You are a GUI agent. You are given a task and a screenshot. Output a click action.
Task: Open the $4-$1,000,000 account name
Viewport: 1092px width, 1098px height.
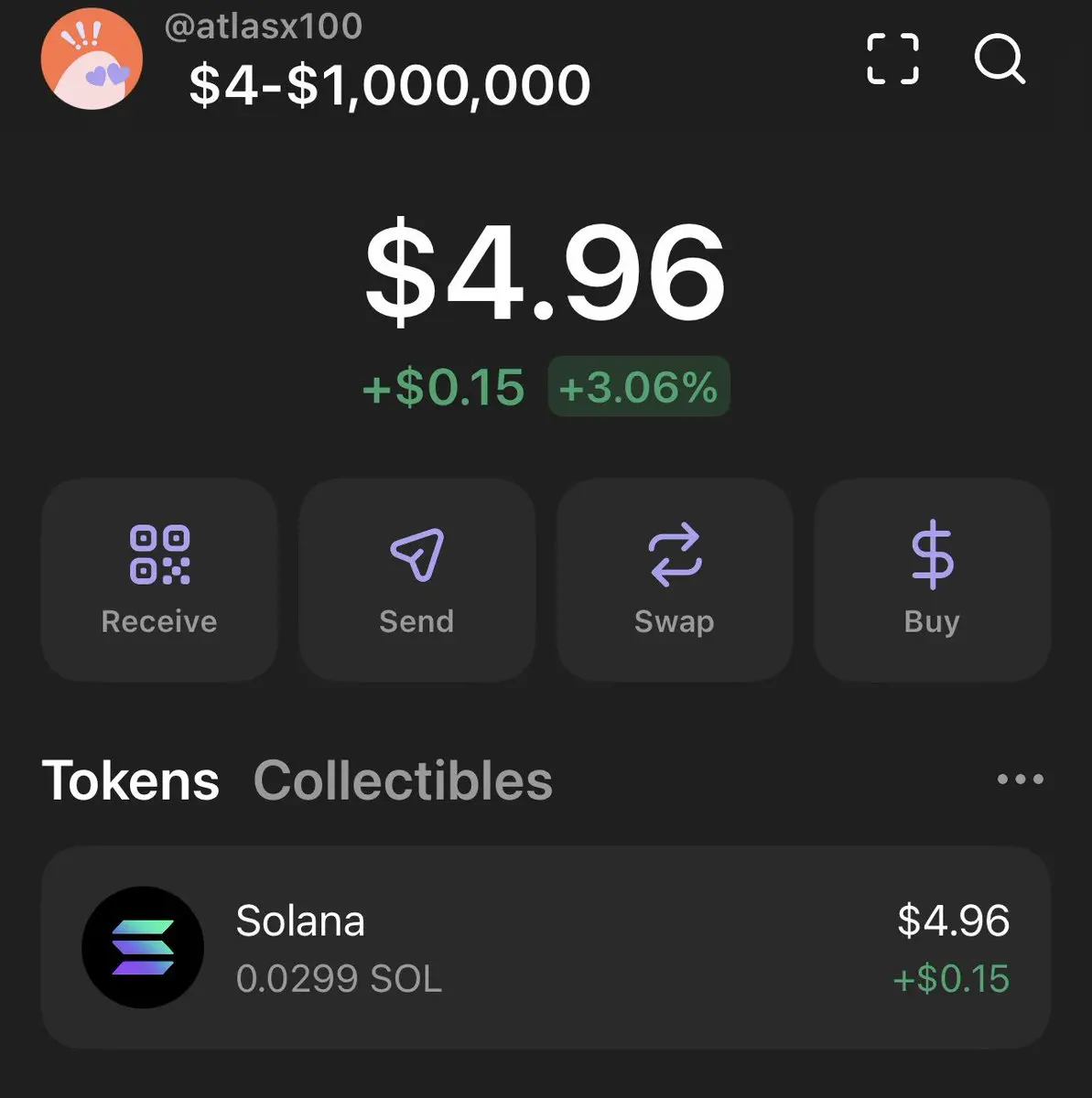(390, 85)
